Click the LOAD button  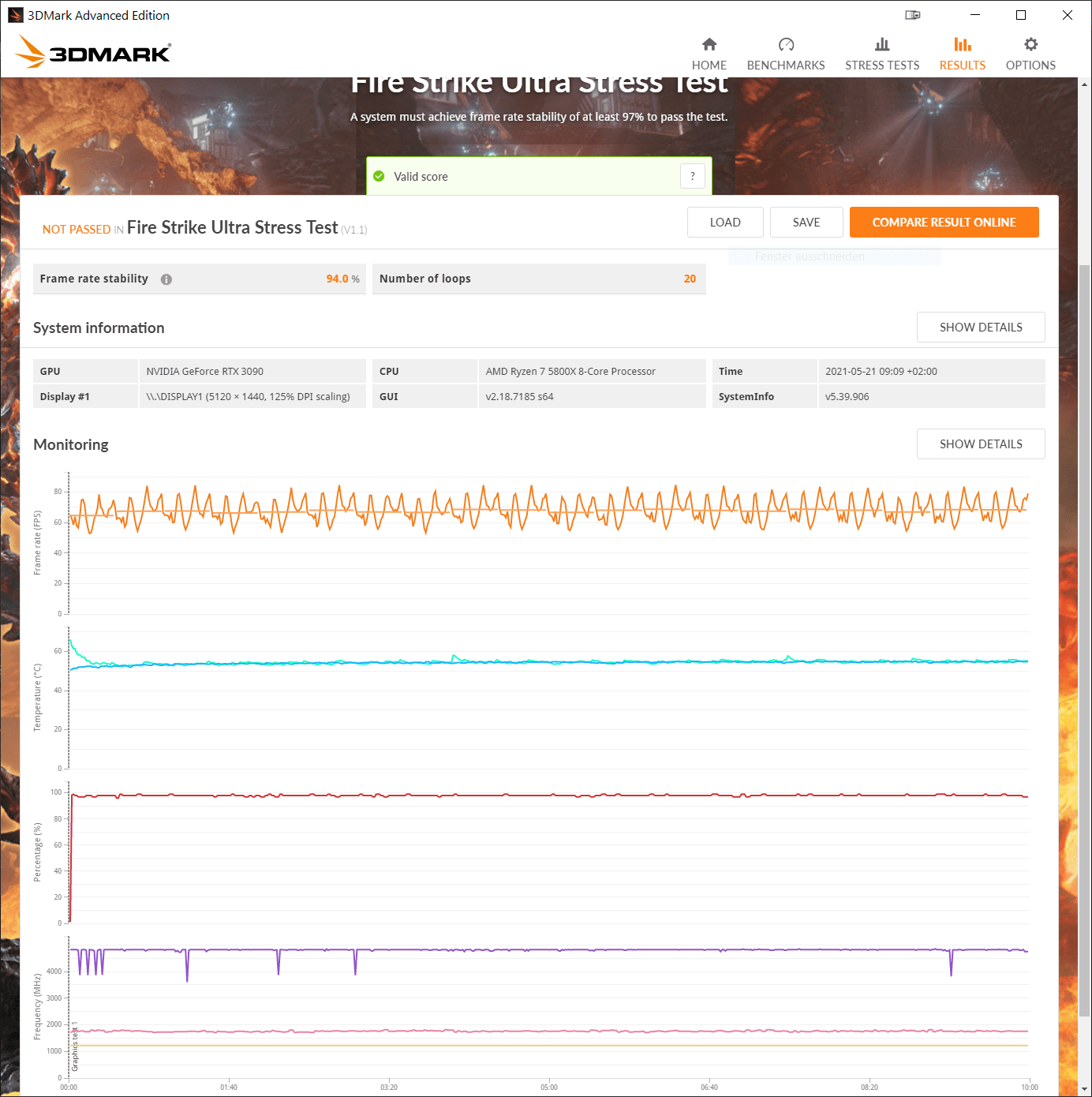(725, 223)
